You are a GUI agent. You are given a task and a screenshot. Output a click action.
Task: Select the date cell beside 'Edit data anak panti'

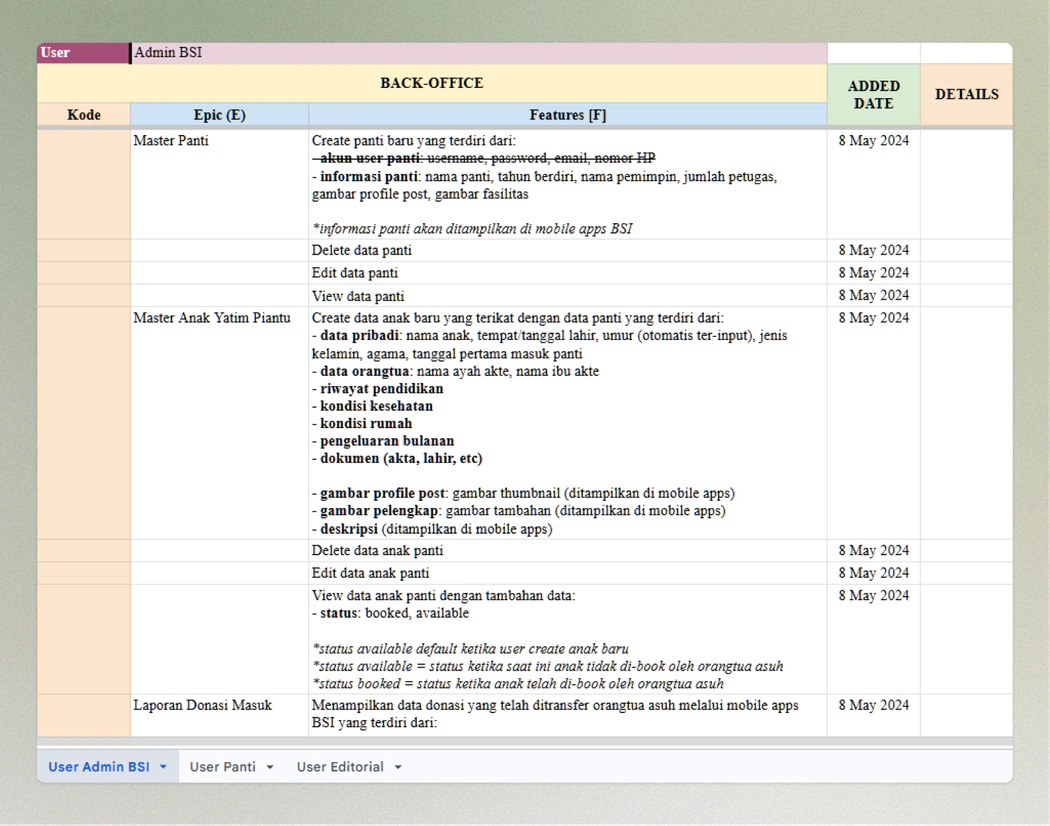[874, 573]
